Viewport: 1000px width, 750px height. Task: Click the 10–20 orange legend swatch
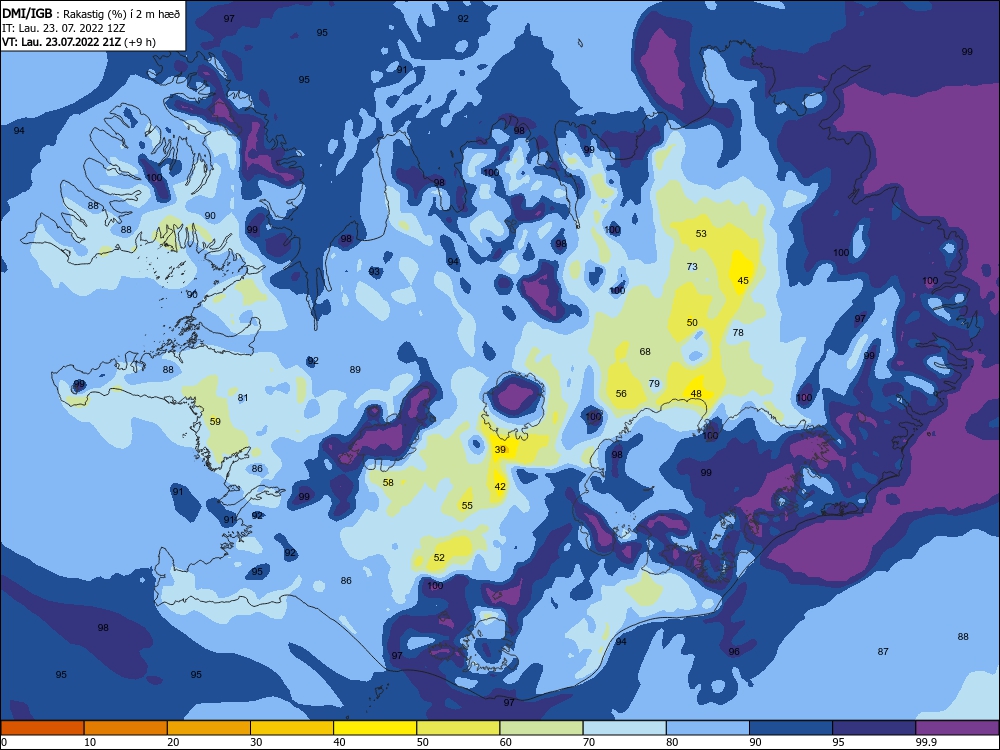click(x=126, y=728)
